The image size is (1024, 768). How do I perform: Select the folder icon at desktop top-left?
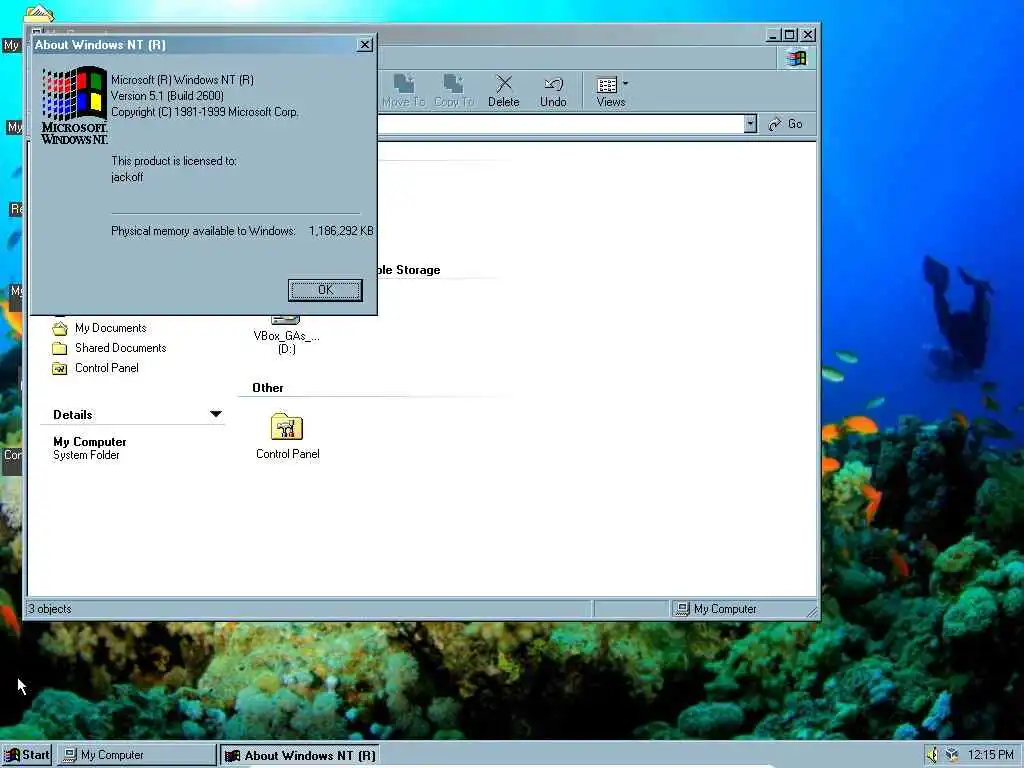coord(39,12)
